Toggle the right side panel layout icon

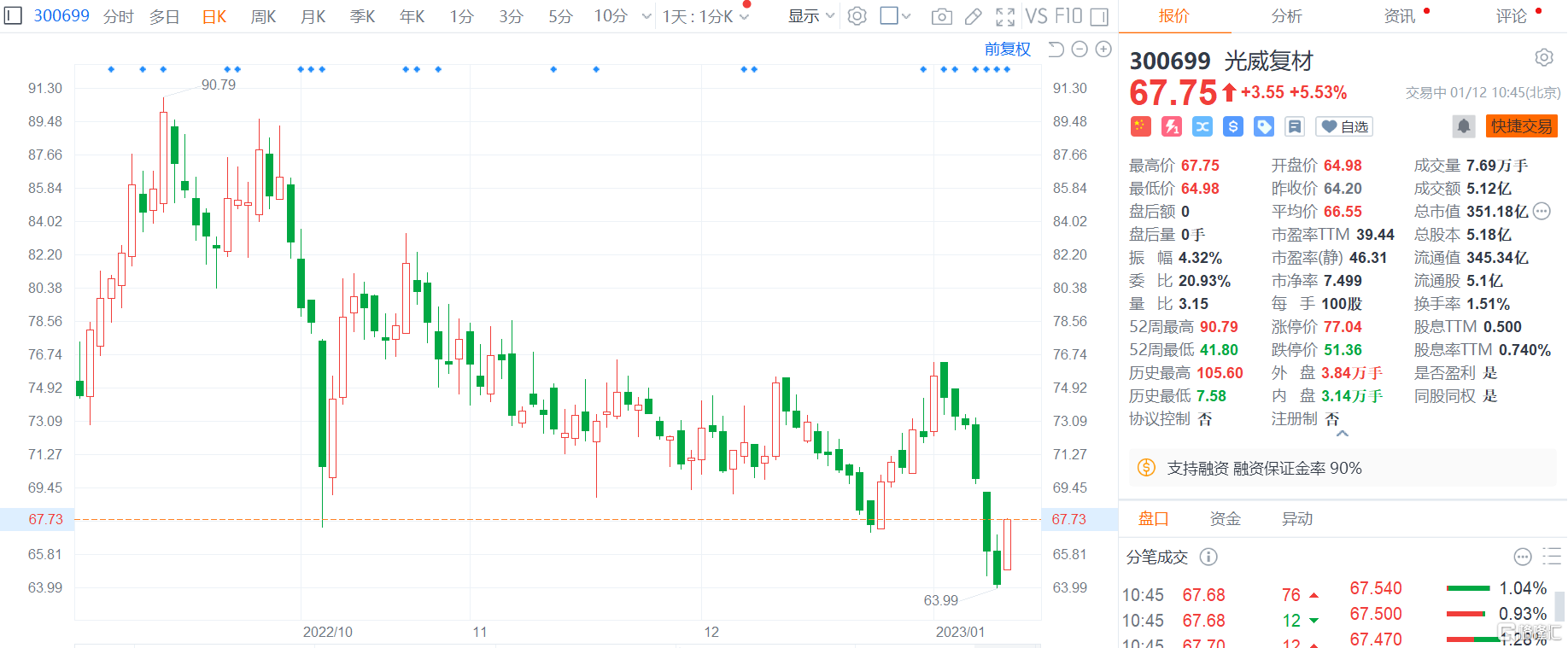pyautogui.click(x=1100, y=16)
